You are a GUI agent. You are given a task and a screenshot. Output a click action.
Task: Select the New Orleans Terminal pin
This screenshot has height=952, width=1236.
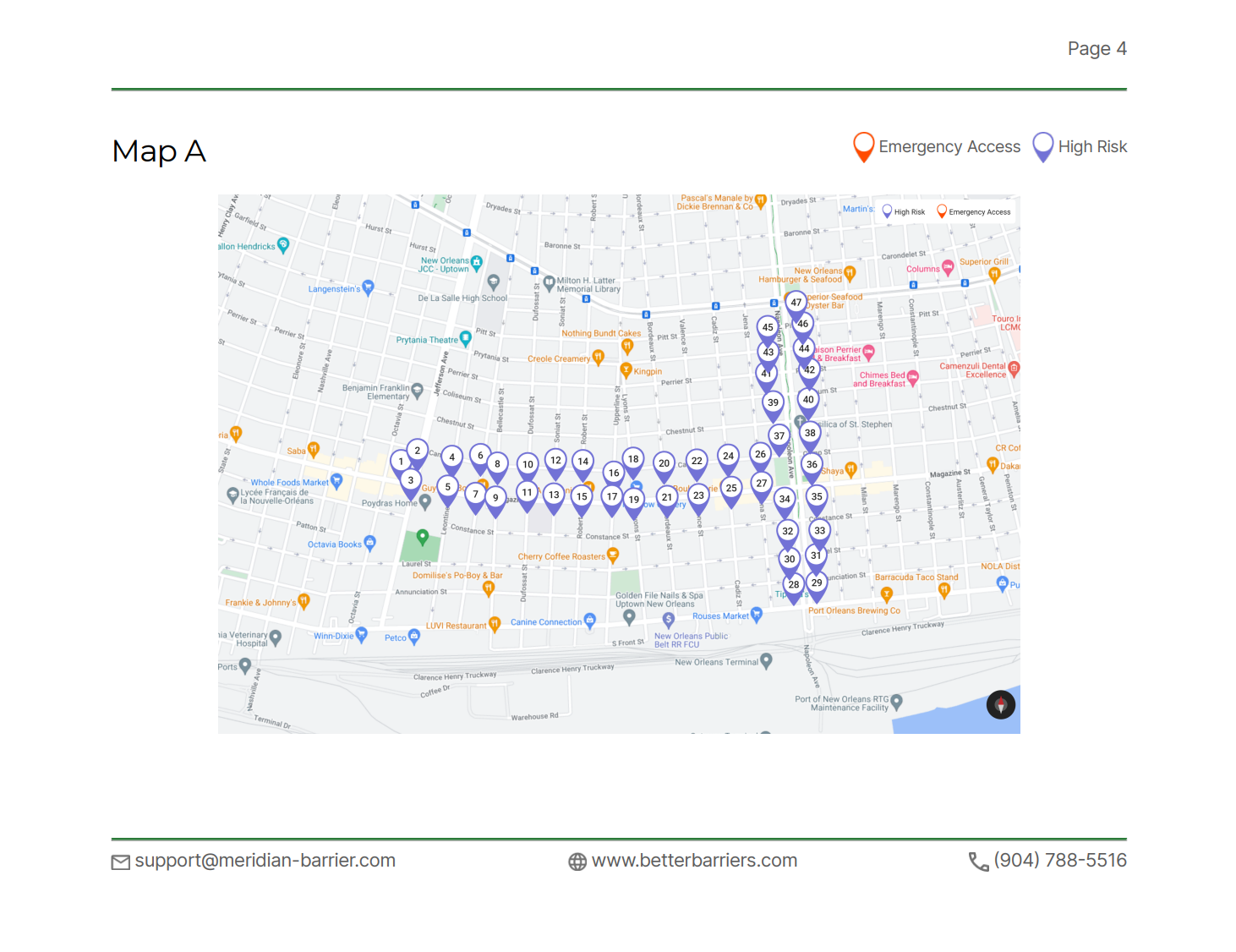(x=766, y=660)
